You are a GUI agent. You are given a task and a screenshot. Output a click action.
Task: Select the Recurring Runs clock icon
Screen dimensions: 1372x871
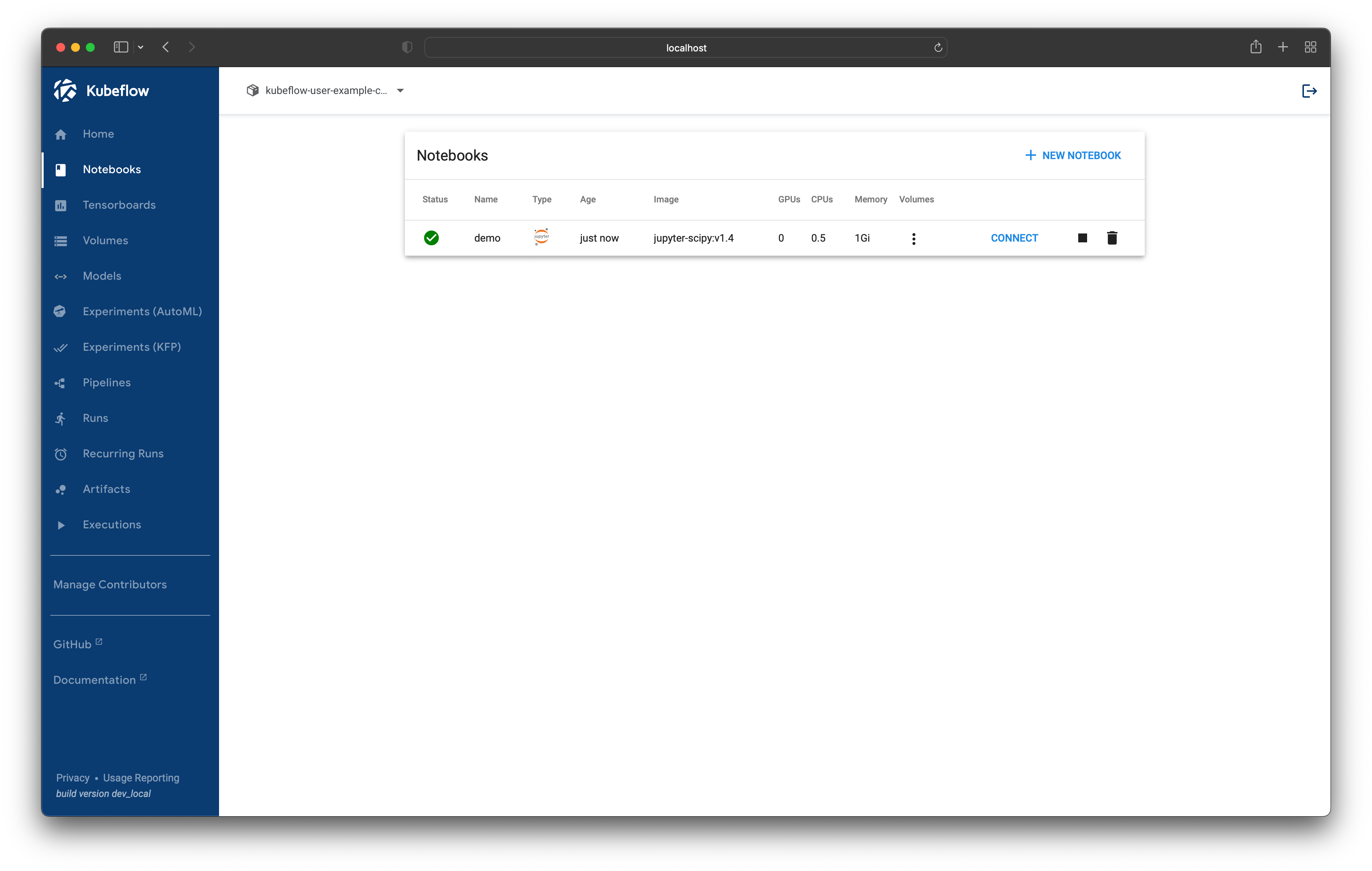tap(61, 453)
